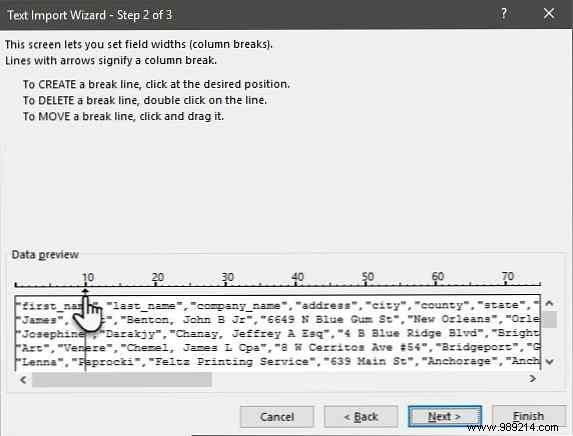Click the "Data preview" label
The image size is (573, 436).
tap(45, 254)
